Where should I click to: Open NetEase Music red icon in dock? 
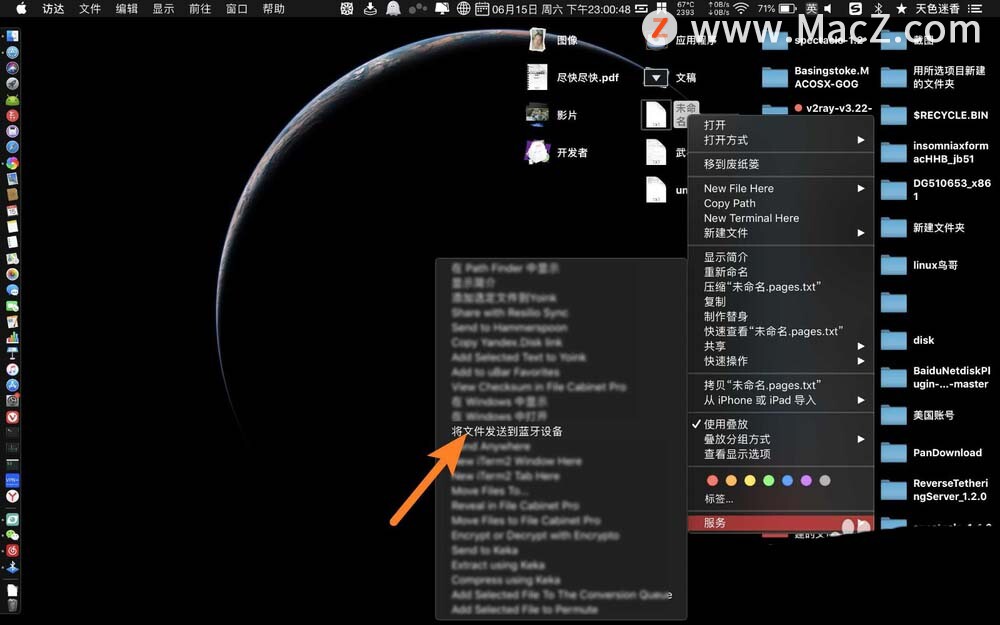pyautogui.click(x=12, y=551)
